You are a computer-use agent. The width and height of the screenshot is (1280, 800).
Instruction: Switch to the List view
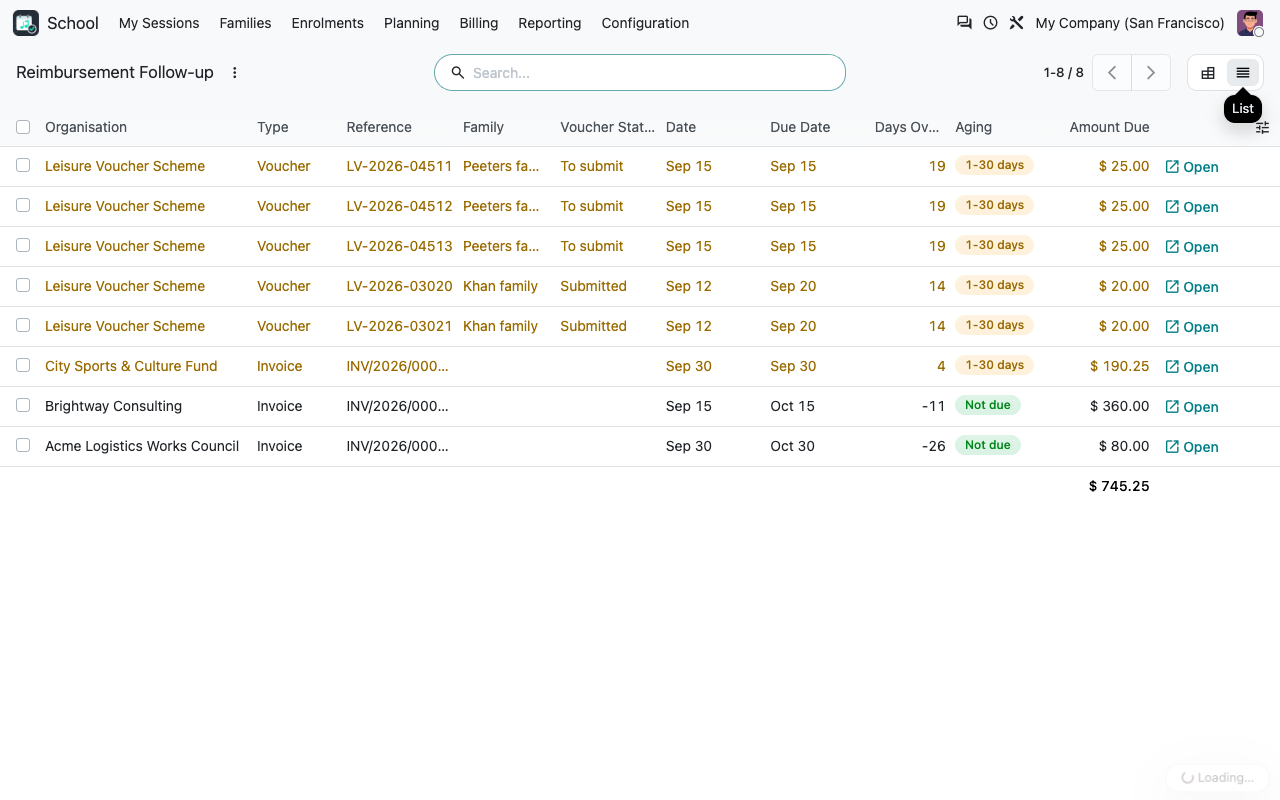pos(1243,73)
